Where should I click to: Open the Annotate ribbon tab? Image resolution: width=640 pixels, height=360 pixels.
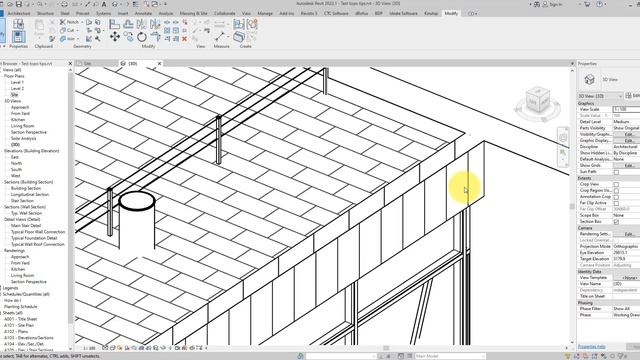pyautogui.click(x=143, y=13)
